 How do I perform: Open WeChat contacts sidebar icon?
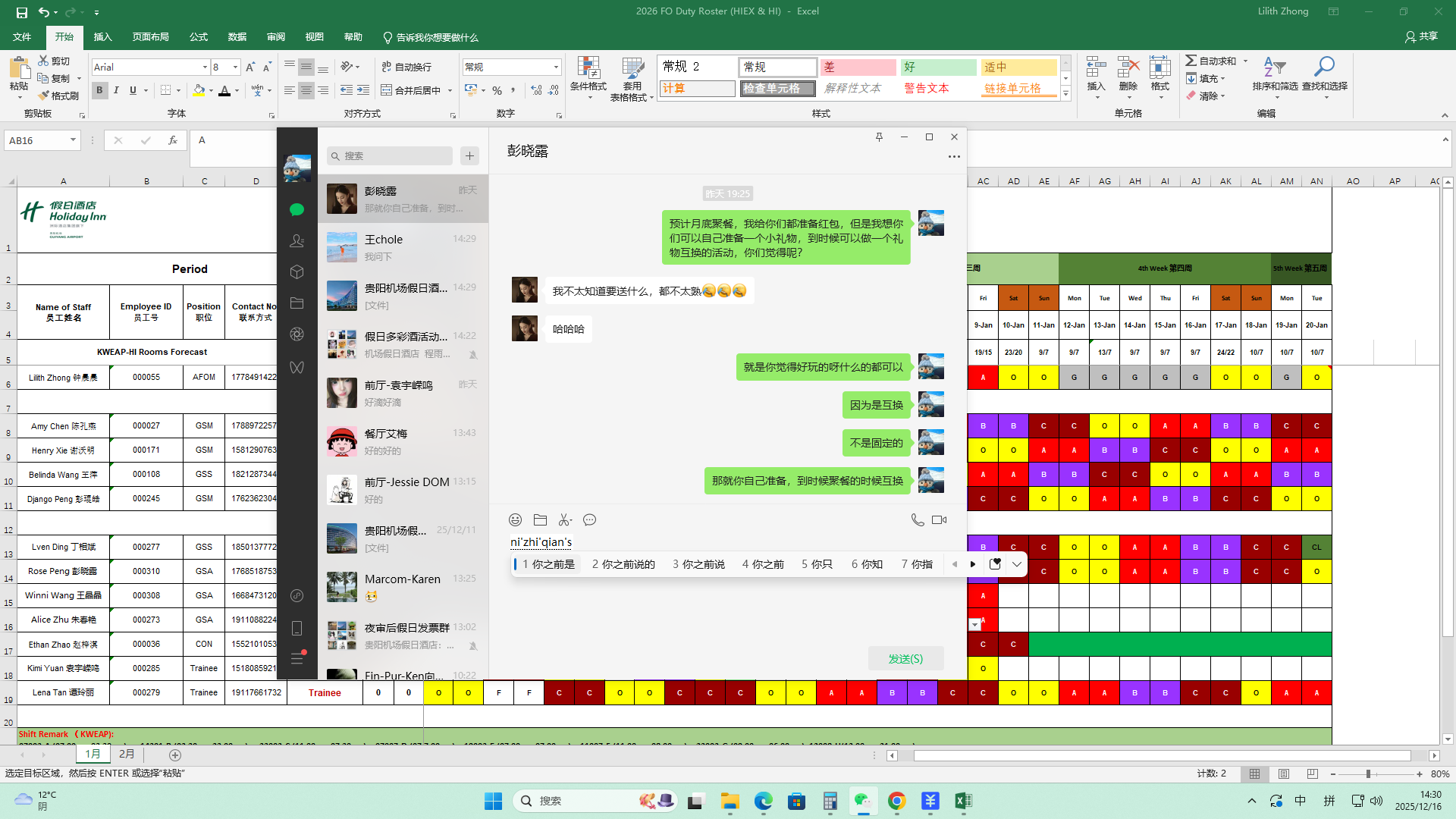tap(297, 241)
